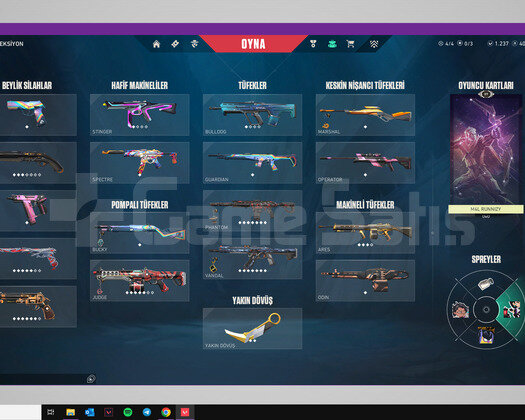Select the Odin machine gun card
Image resolution: width=525 pixels, height=420 pixels.
tap(365, 281)
